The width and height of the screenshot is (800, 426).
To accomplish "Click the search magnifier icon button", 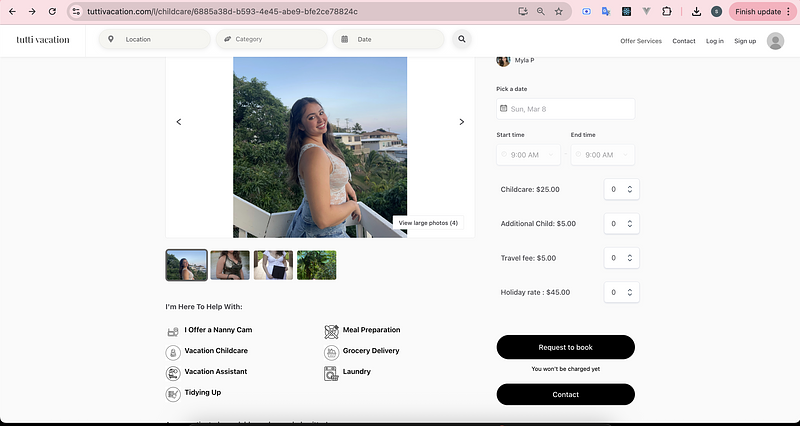I will pyautogui.click(x=461, y=39).
